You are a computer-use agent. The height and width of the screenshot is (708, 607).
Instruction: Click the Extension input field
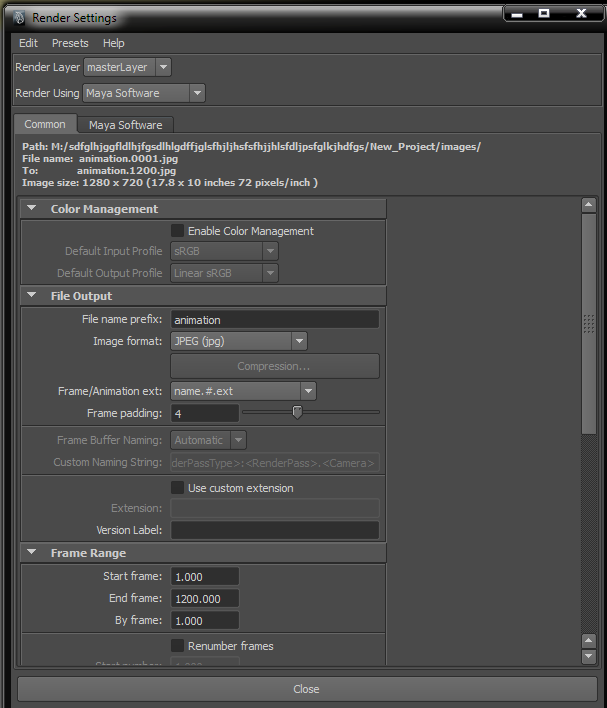275,508
